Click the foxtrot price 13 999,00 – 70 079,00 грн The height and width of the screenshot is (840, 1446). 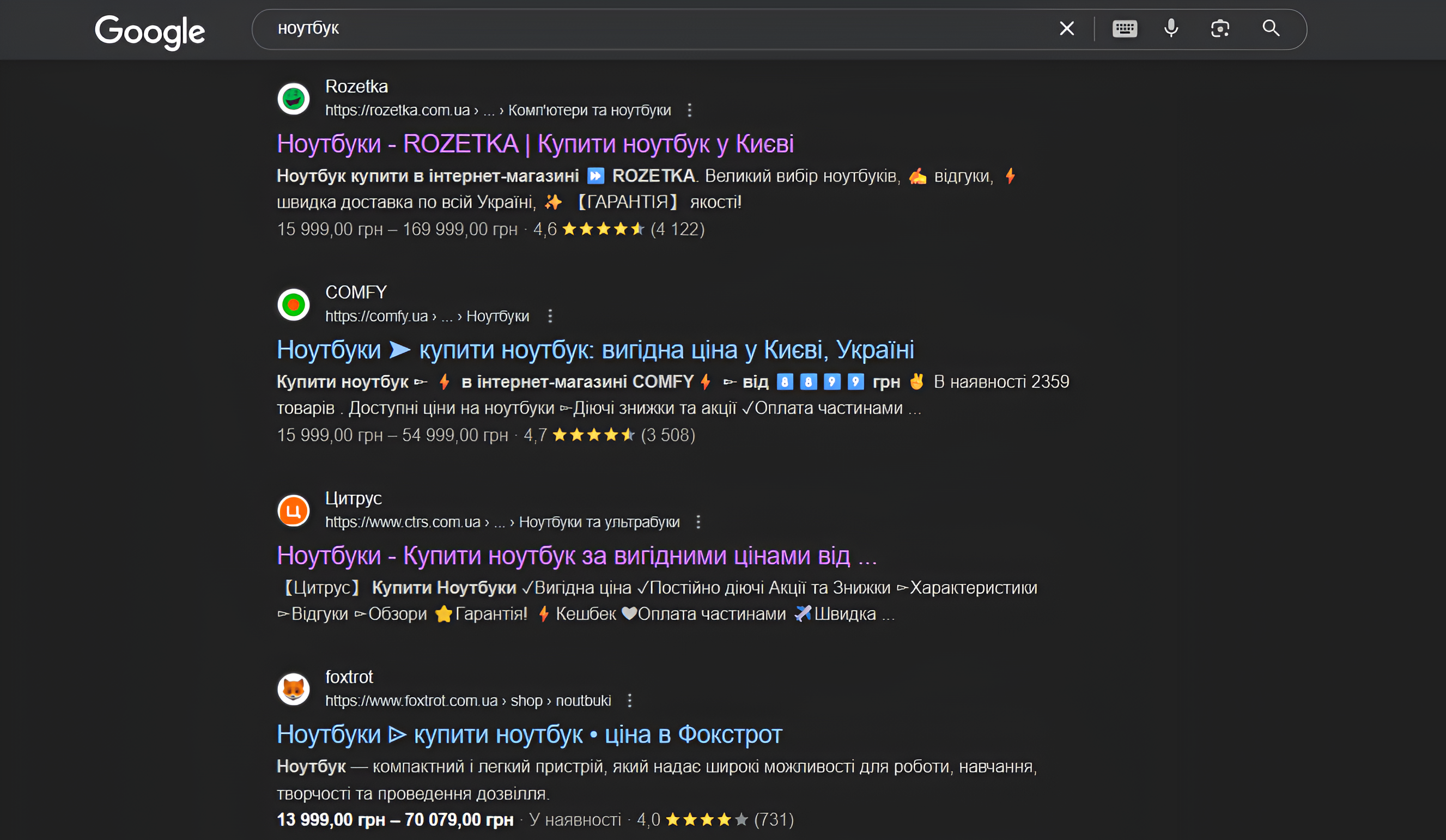point(395,820)
